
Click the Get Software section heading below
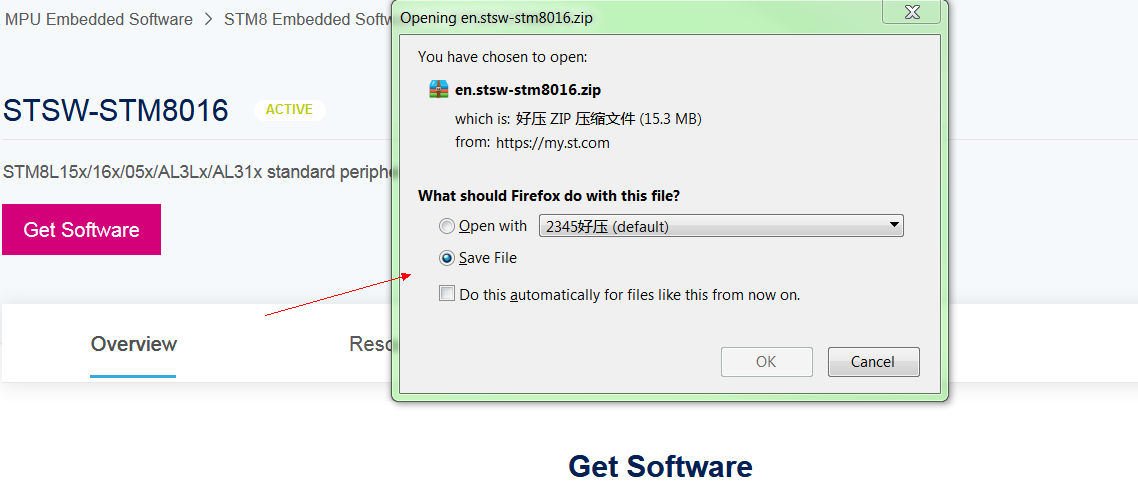pos(660,466)
